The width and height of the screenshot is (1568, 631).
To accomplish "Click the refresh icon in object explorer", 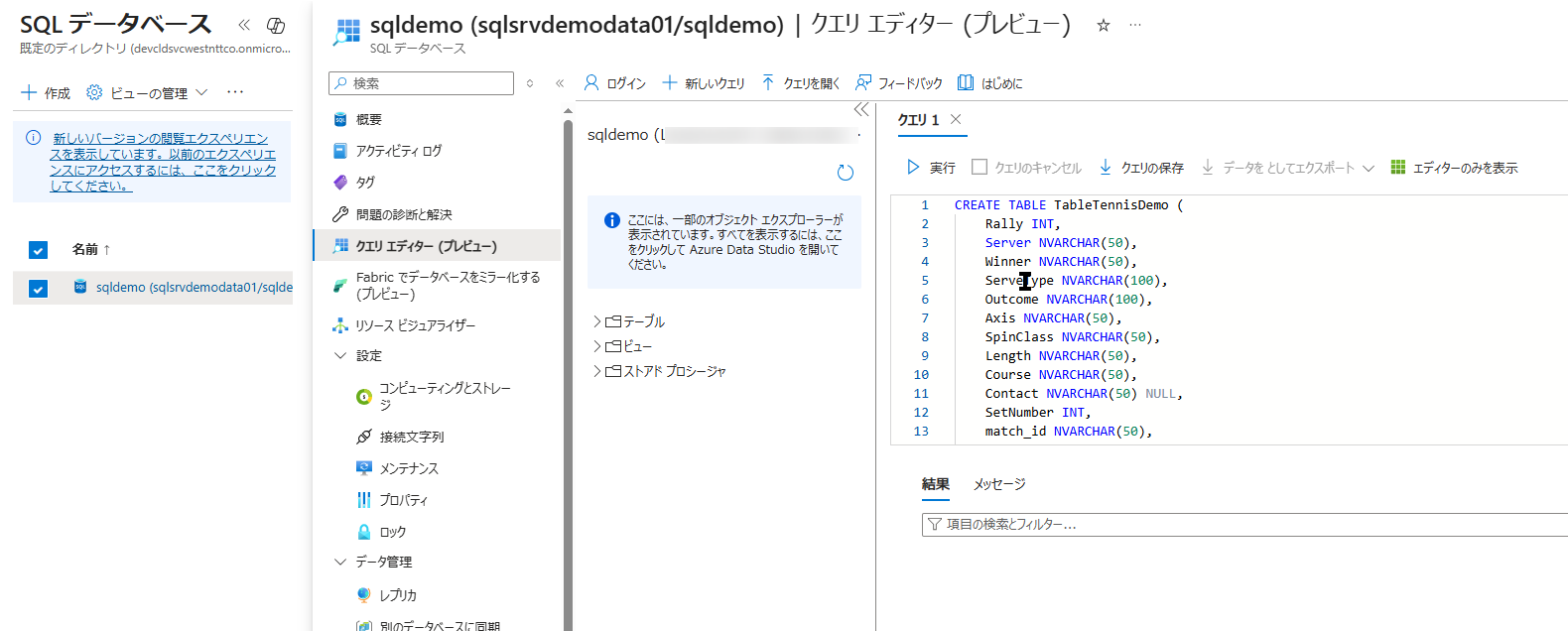I will 846,173.
